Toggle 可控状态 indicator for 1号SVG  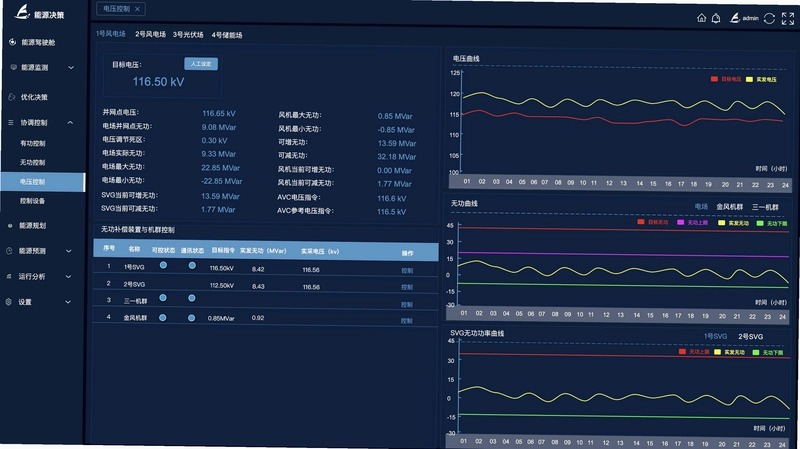(x=163, y=265)
